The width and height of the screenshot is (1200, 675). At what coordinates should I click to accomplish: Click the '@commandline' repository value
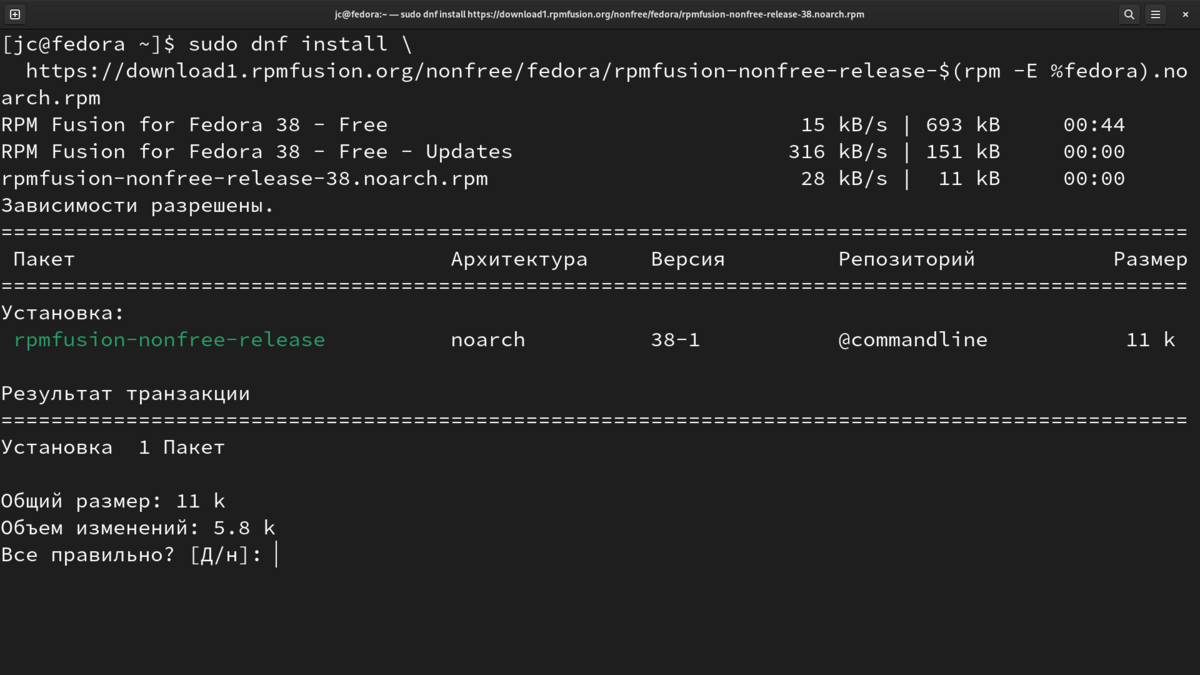pos(913,340)
